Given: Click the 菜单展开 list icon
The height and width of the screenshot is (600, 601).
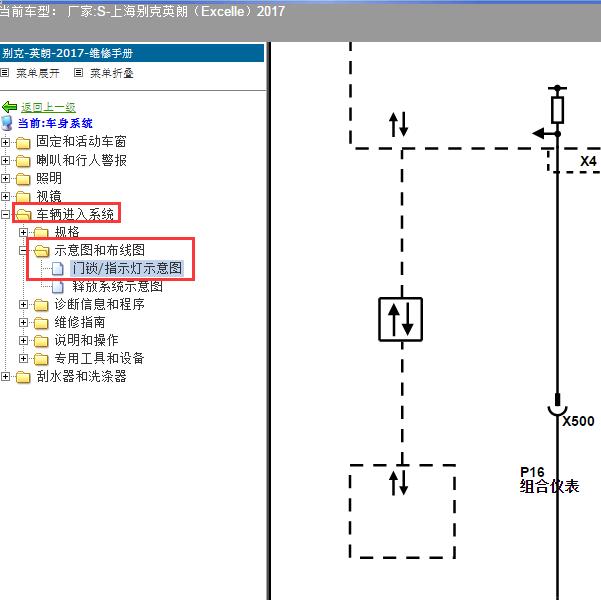Looking at the screenshot, I should (5, 72).
